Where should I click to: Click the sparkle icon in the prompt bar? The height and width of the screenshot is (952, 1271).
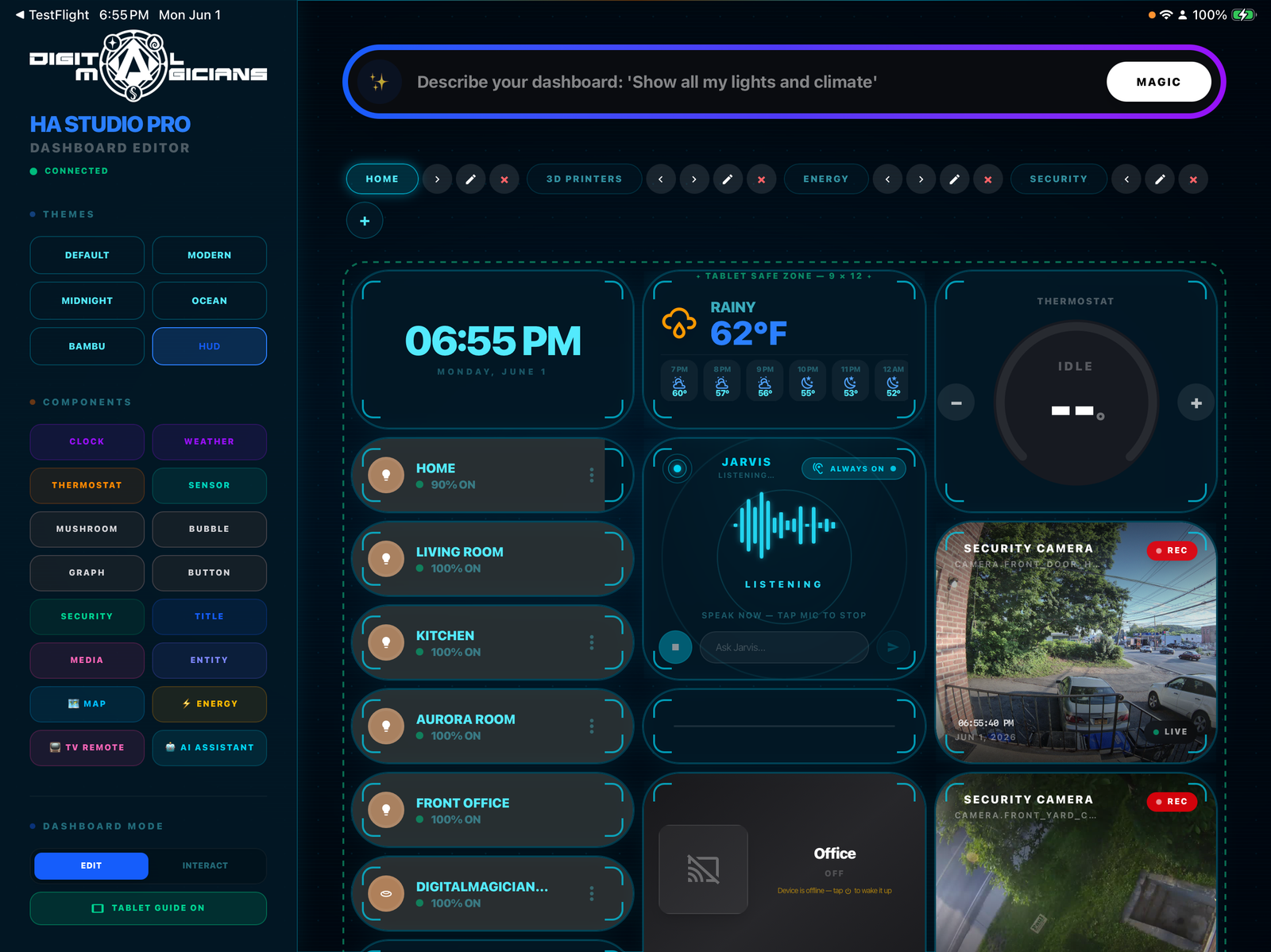(379, 82)
